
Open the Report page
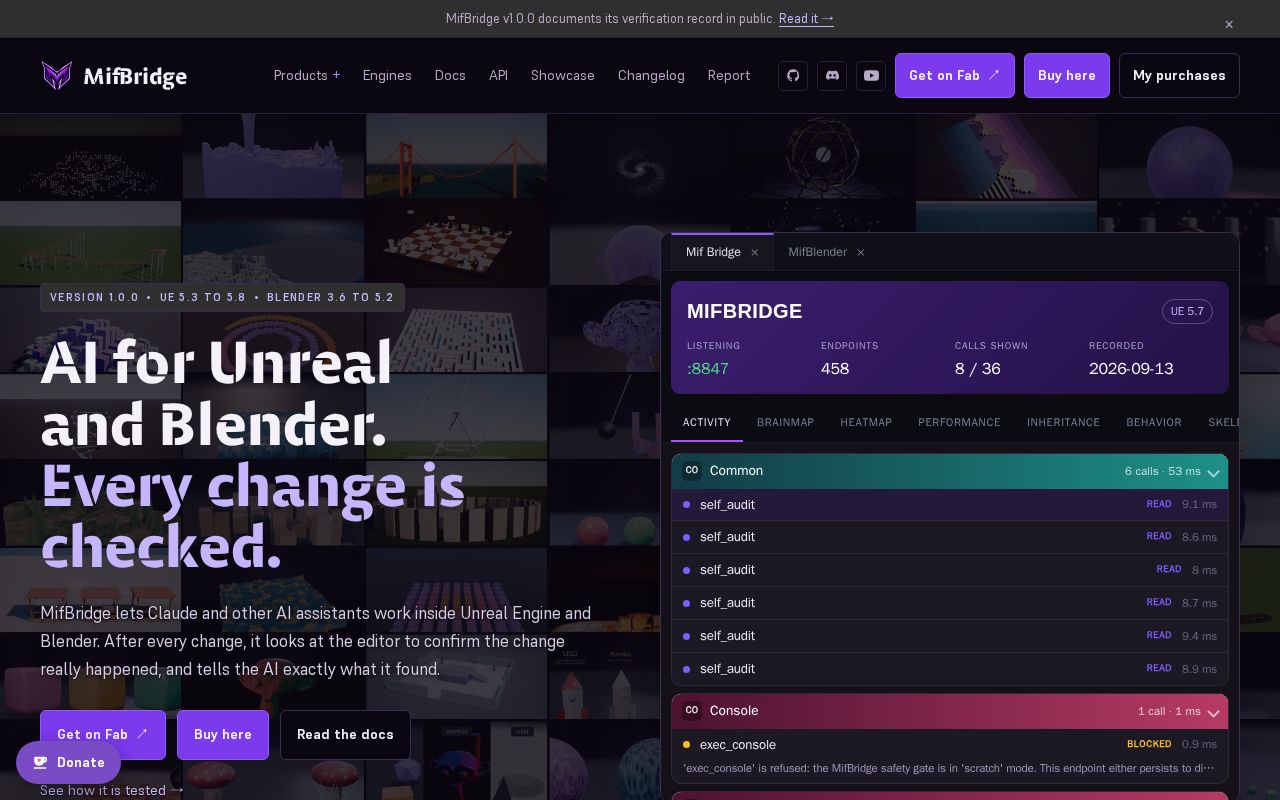pos(729,76)
